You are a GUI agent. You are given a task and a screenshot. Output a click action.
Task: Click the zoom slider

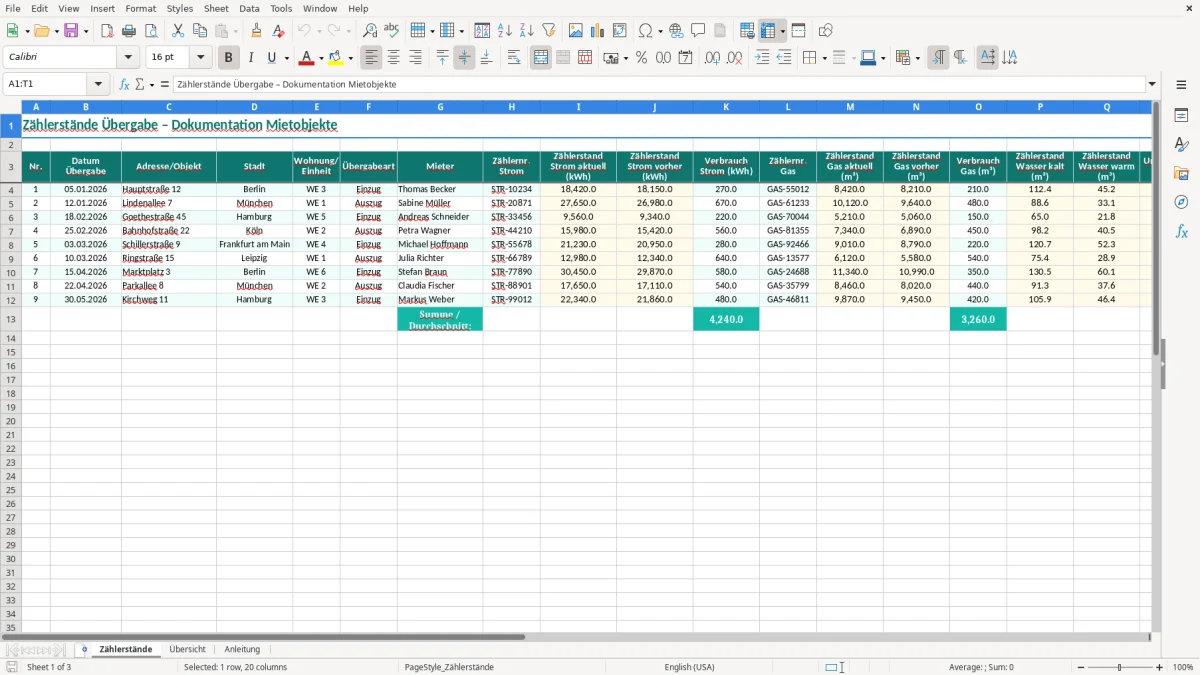pyautogui.click(x=1119, y=667)
